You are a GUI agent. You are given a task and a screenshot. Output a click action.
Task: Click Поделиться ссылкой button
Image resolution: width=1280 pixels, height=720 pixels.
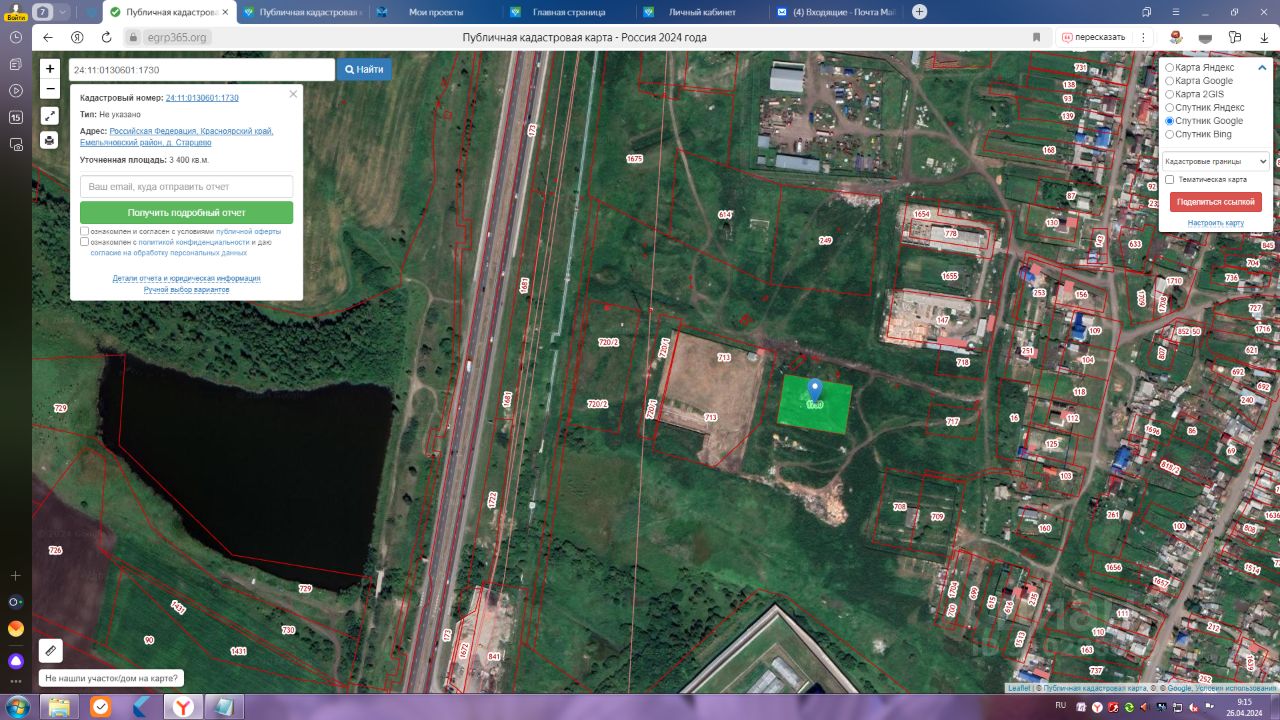click(1215, 201)
